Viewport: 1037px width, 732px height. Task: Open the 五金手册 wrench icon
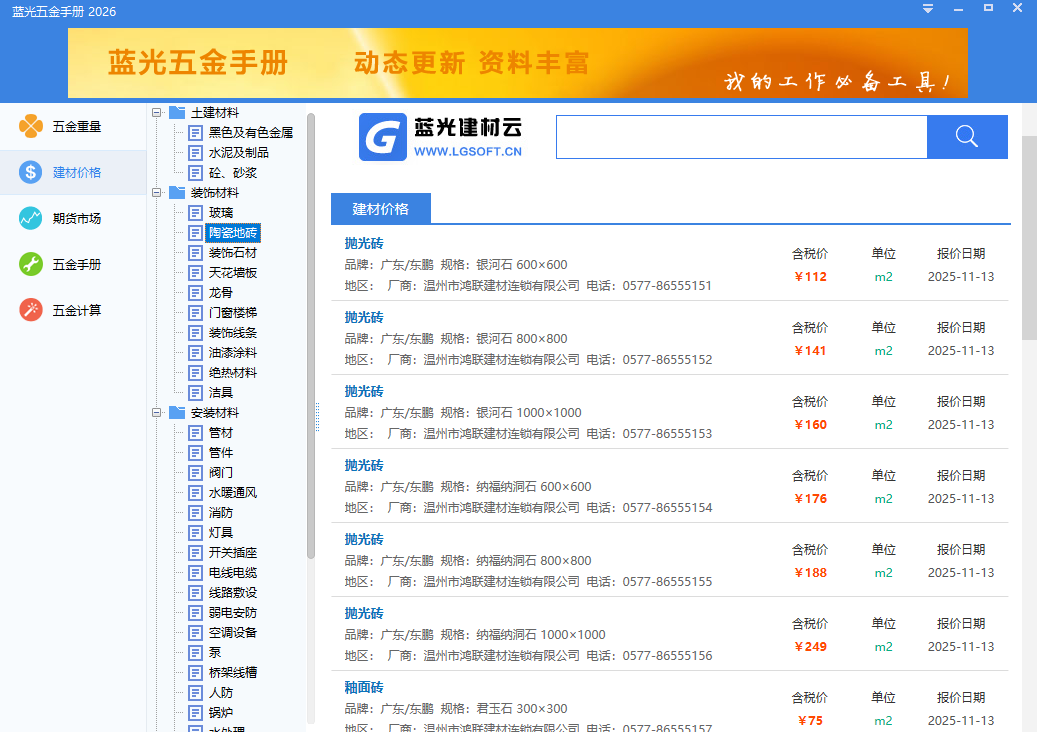[x=31, y=264]
